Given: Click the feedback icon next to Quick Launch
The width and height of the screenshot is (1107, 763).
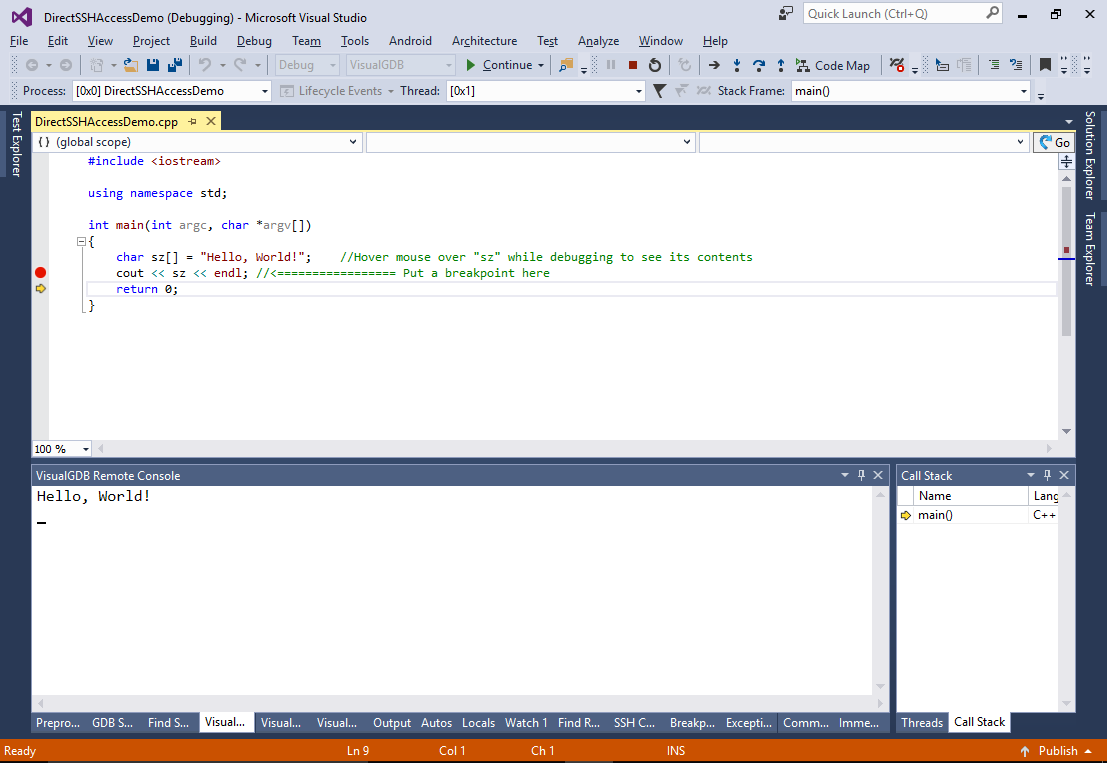Looking at the screenshot, I should pyautogui.click(x=786, y=13).
